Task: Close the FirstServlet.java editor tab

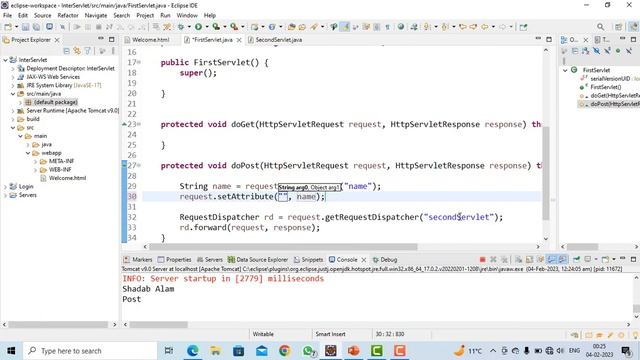Action: pos(239,40)
